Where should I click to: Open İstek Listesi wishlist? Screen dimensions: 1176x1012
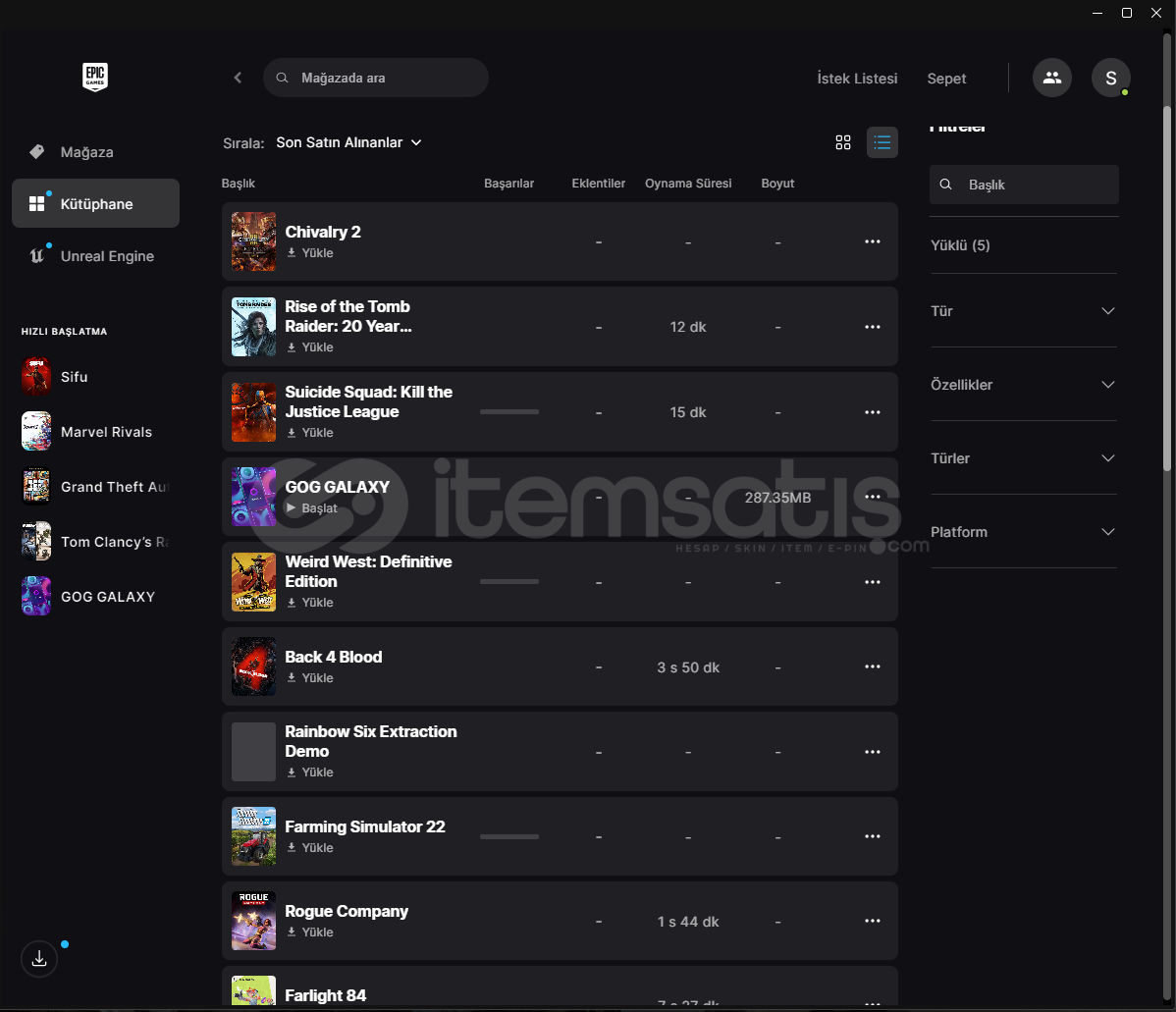click(857, 78)
